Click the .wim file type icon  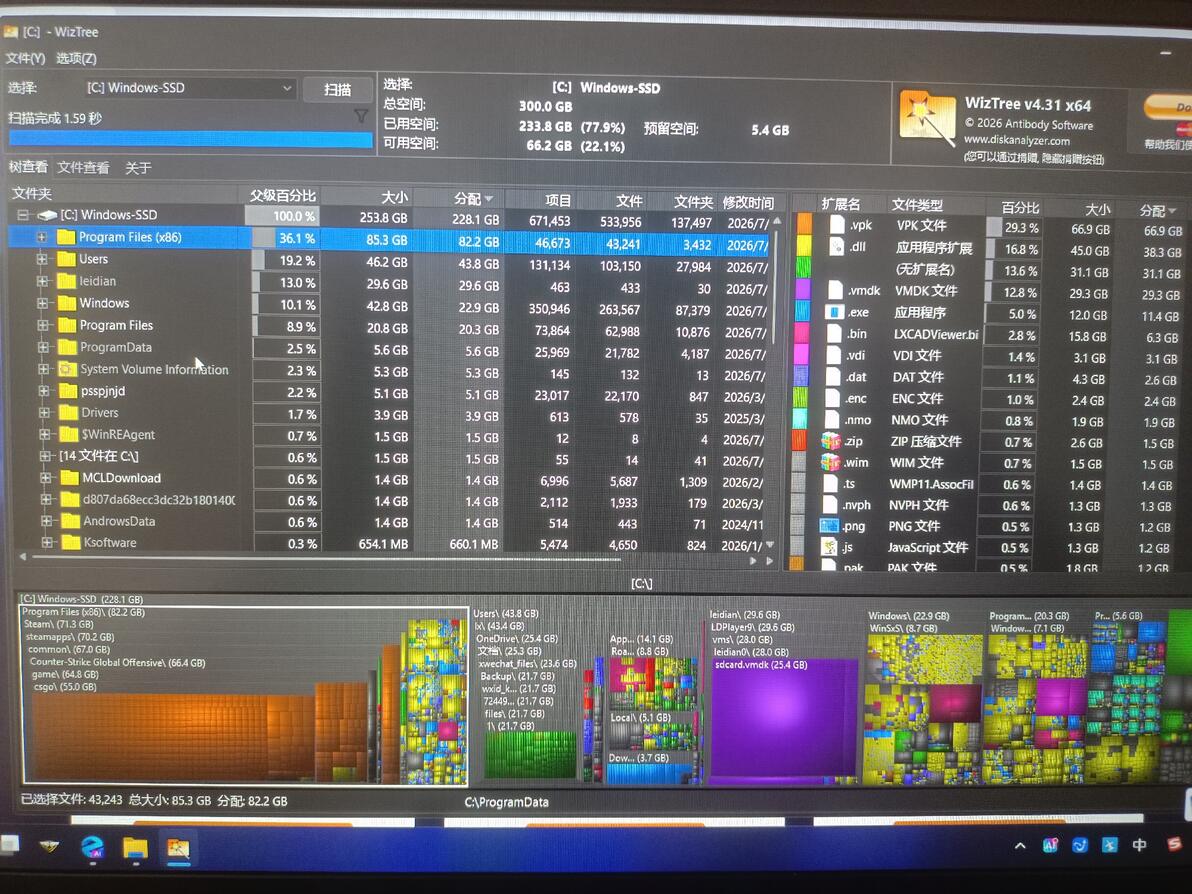831,462
